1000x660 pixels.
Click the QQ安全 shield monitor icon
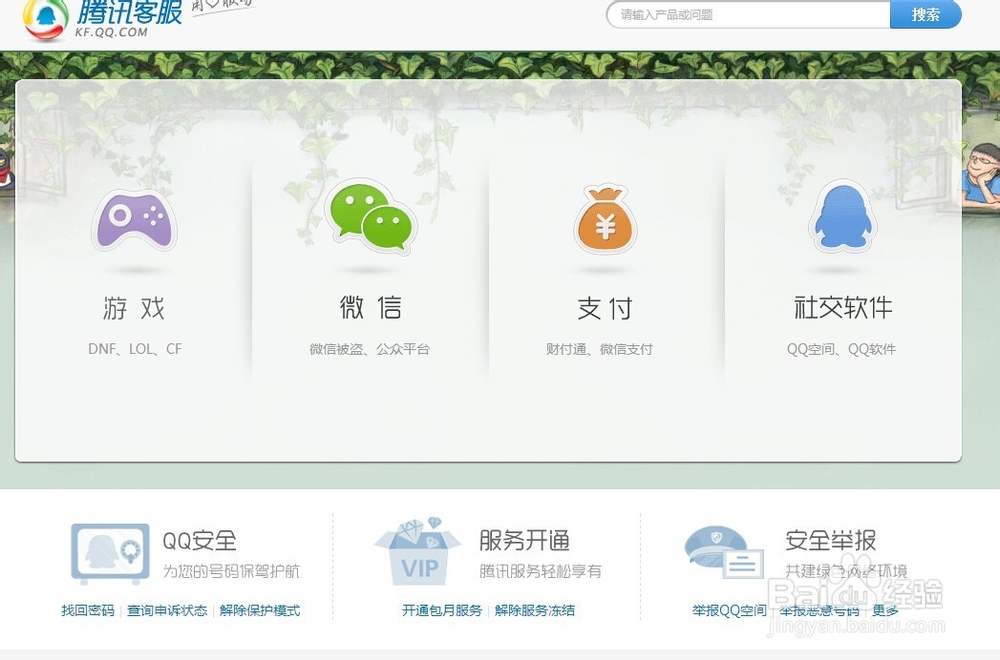(110, 554)
